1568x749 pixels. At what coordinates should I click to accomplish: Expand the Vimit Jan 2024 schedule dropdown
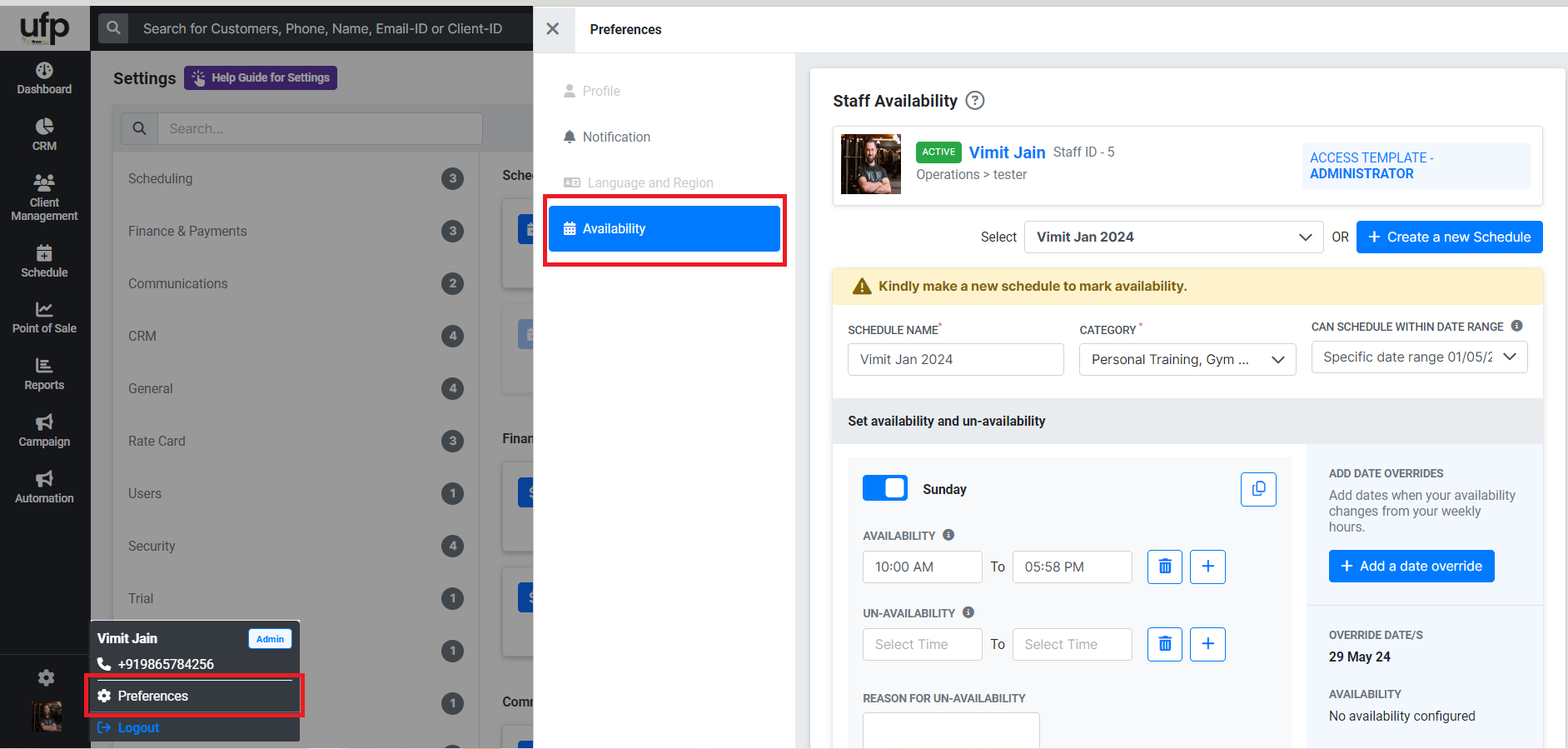point(1172,237)
